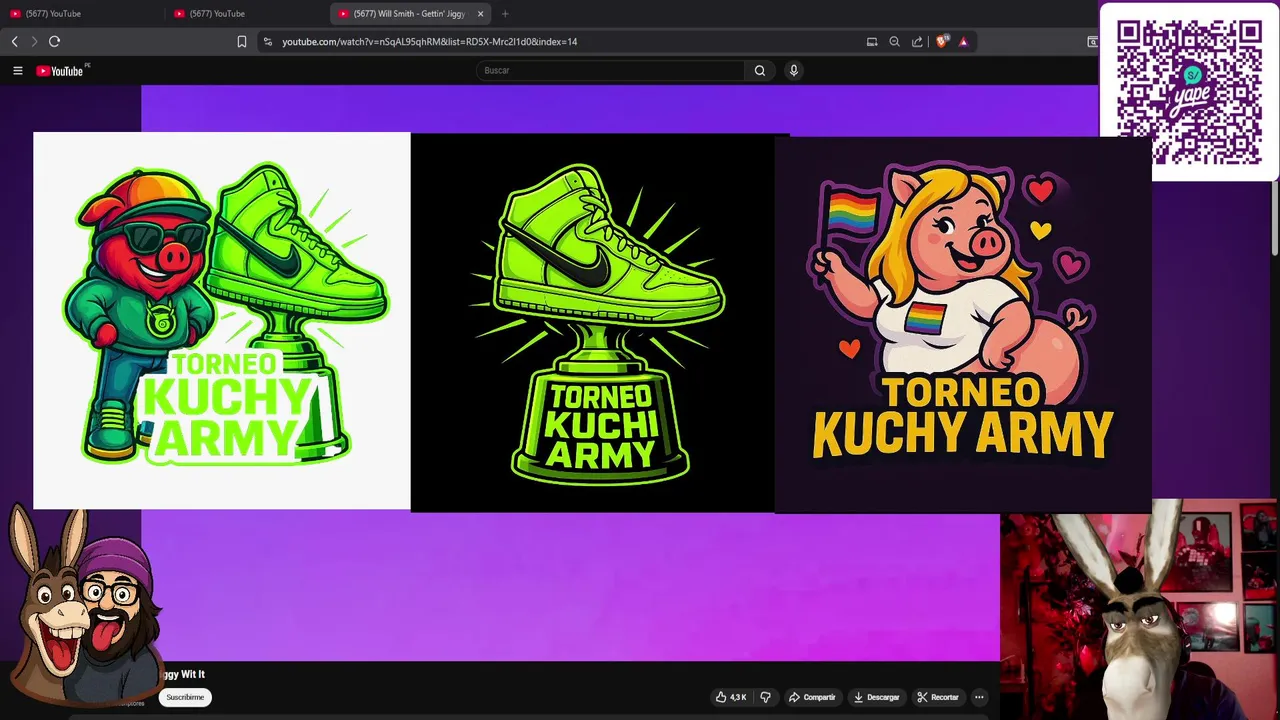Open the install/cast screen icon in address bar
This screenshot has height=720, width=1280.
pyautogui.click(x=872, y=41)
